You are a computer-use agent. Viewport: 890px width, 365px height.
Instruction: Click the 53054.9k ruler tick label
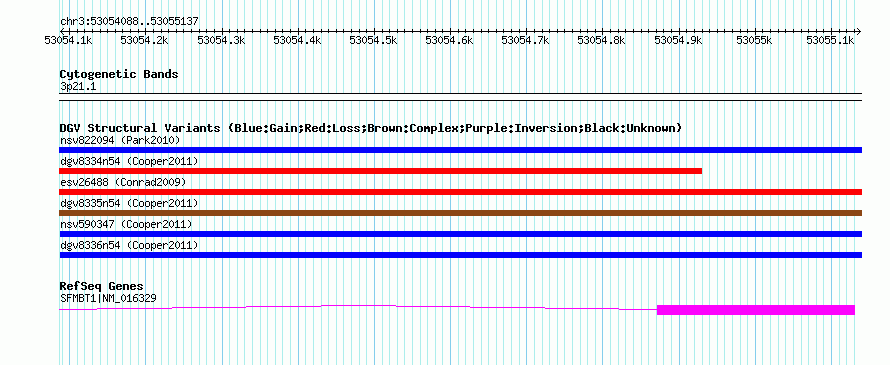678,41
